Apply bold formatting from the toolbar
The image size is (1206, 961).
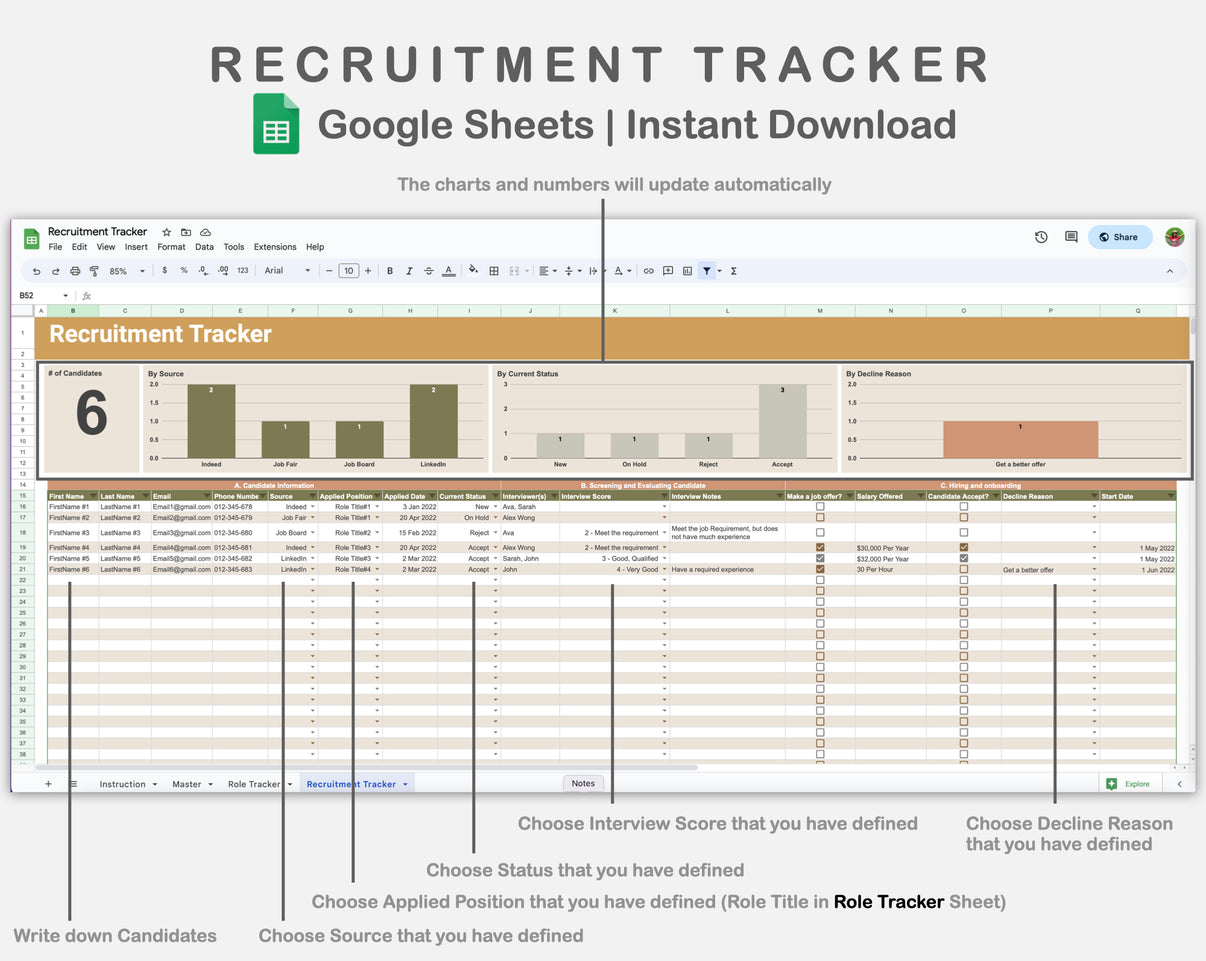coord(389,270)
